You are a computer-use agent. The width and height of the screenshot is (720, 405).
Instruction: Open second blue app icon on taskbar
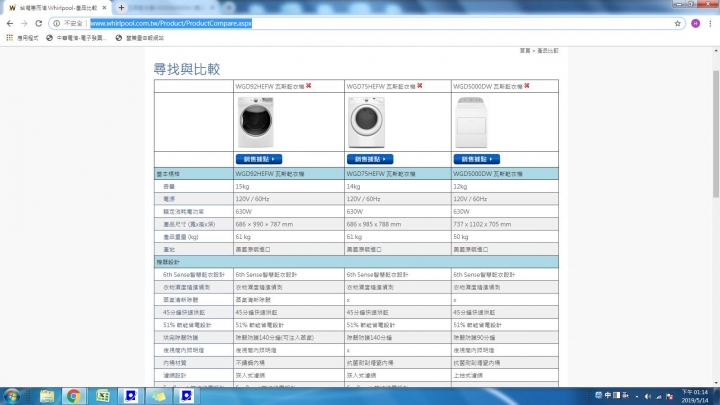pos(186,396)
